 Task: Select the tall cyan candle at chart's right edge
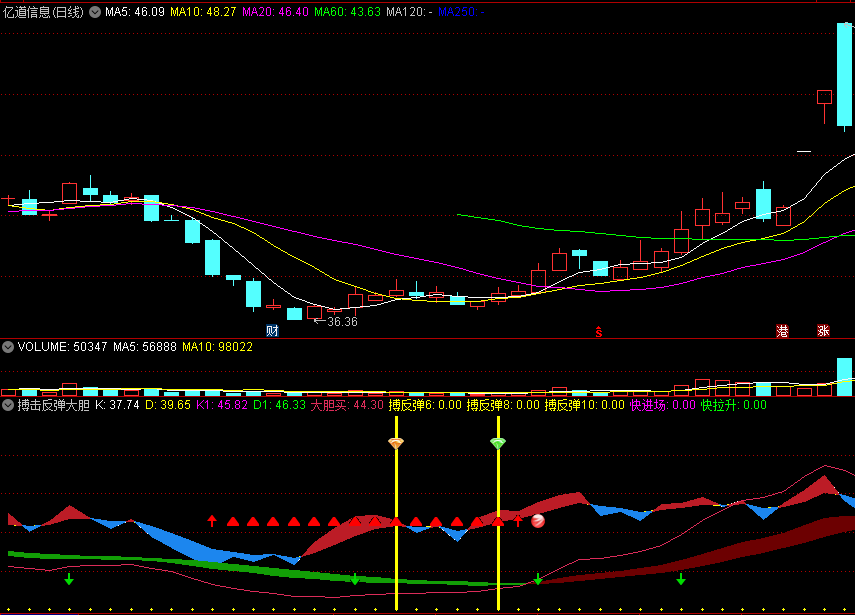[845, 75]
